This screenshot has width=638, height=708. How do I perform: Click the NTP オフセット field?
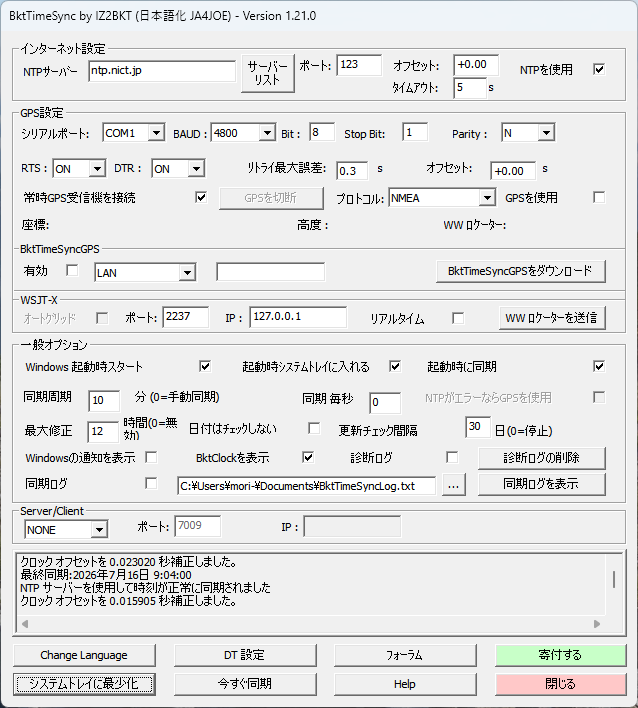[x=476, y=65]
